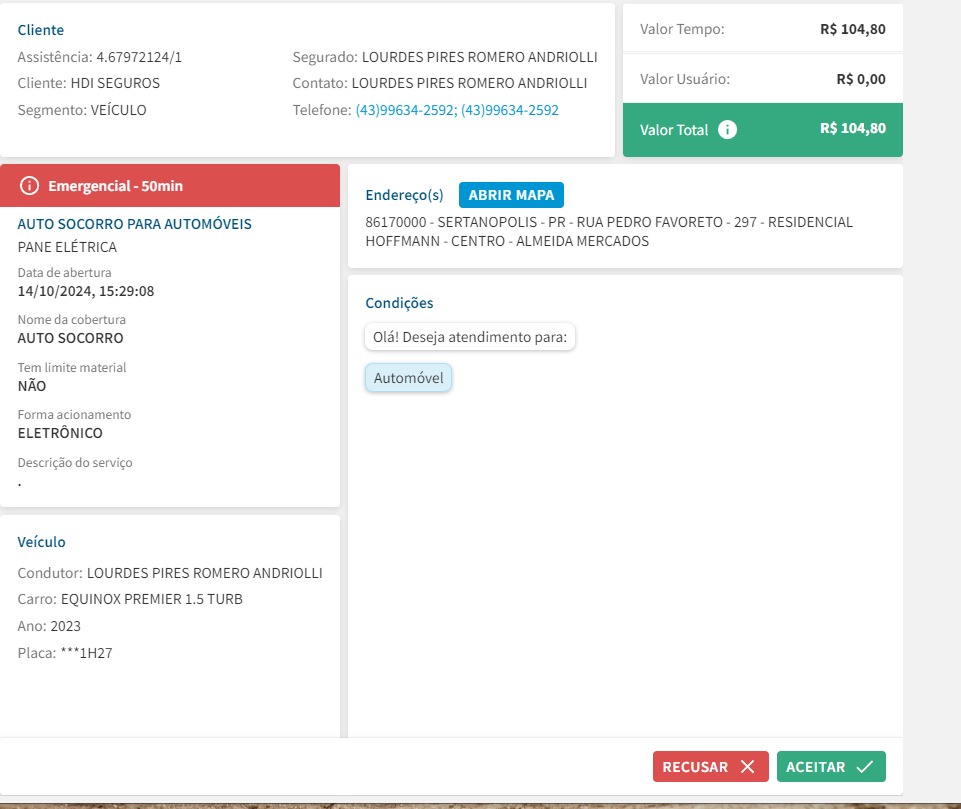Click the 'Olá! Deseja atendimento para:' message

pyautogui.click(x=469, y=337)
